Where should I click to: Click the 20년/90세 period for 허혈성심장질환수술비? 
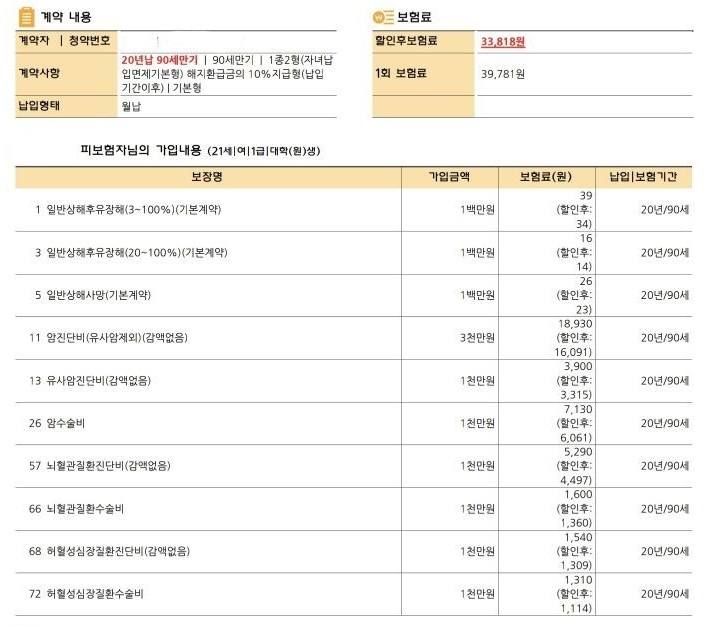665,594
